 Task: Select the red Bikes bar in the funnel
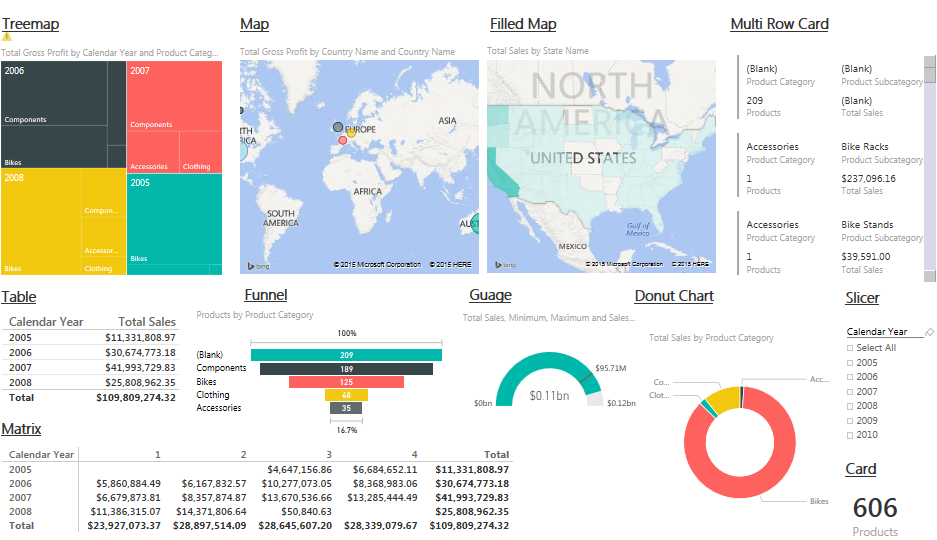pos(346,382)
